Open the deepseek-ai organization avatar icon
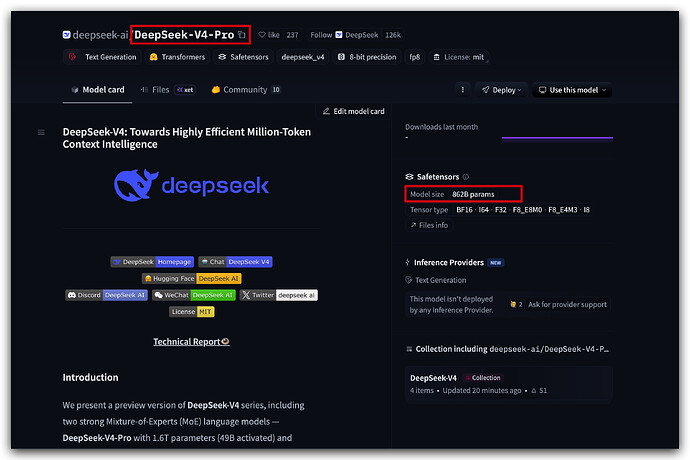This screenshot has height=460, width=690. pyautogui.click(x=66, y=35)
